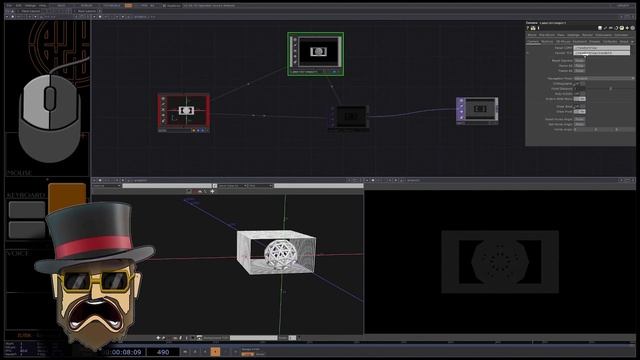
Task: Switch to the Extensions tab
Action: [x=603, y=35]
